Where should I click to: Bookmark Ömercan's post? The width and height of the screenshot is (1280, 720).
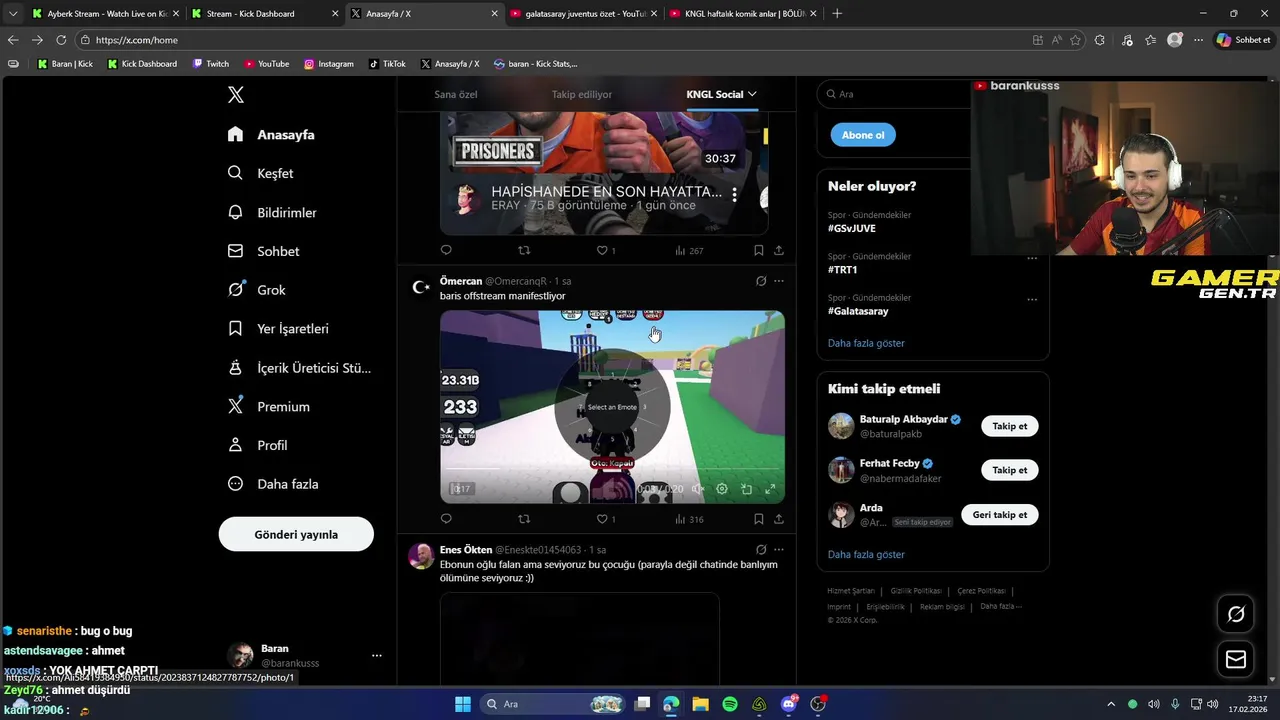coord(759,519)
